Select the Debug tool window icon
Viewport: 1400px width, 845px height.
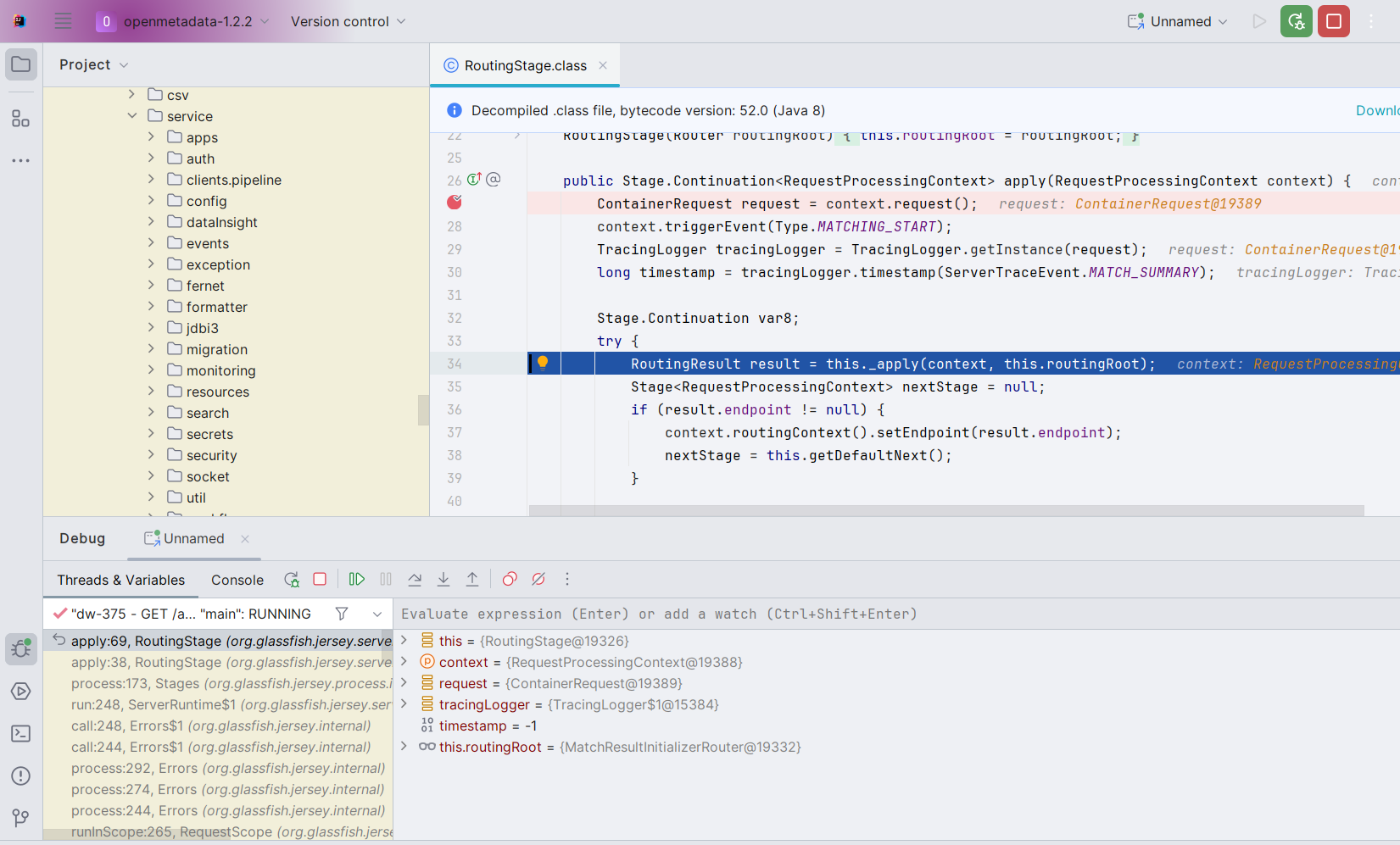click(x=20, y=648)
